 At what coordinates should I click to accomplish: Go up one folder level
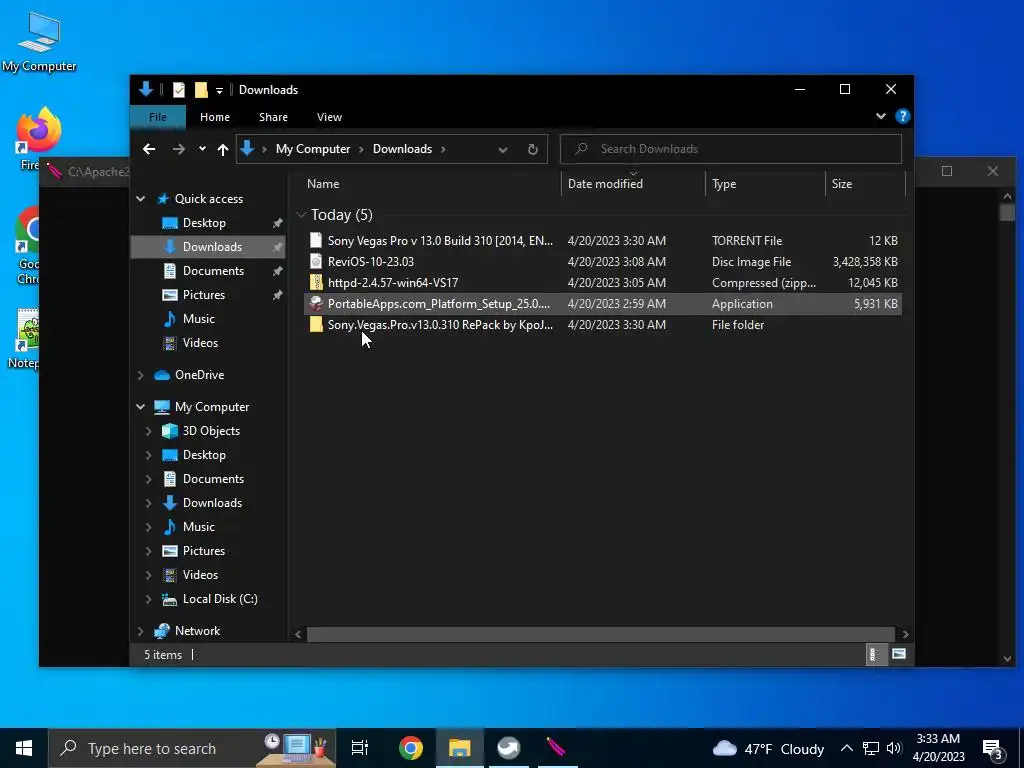tap(223, 149)
